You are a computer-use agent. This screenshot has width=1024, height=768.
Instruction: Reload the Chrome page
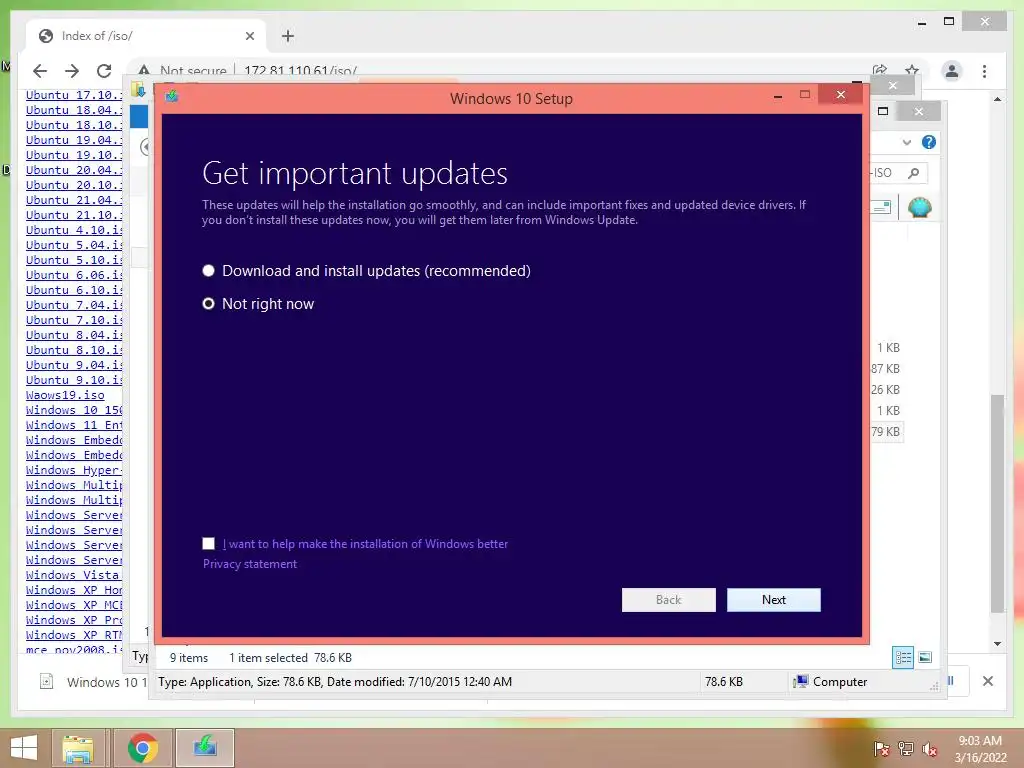(104, 71)
